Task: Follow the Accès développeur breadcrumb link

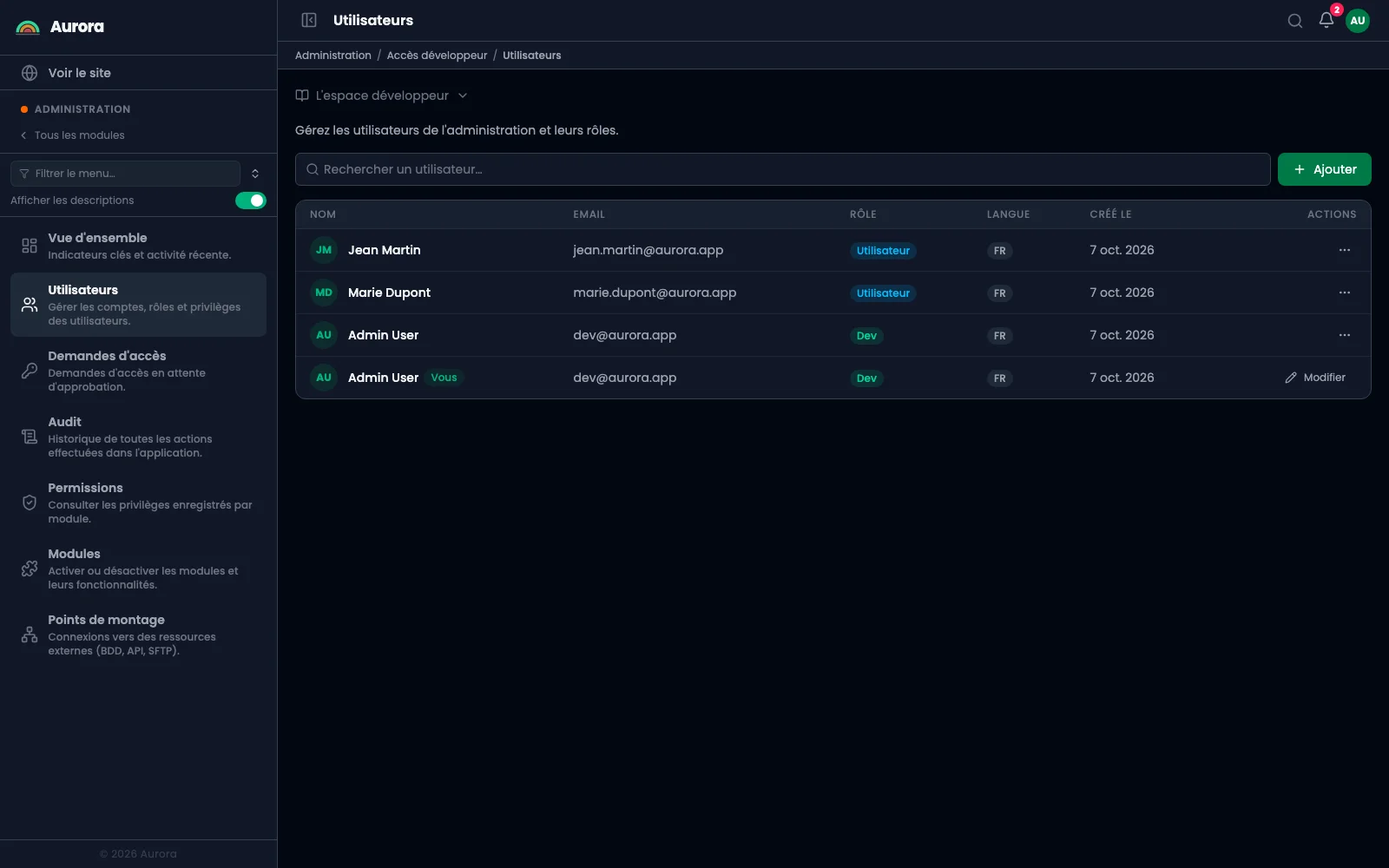Action: tap(437, 56)
